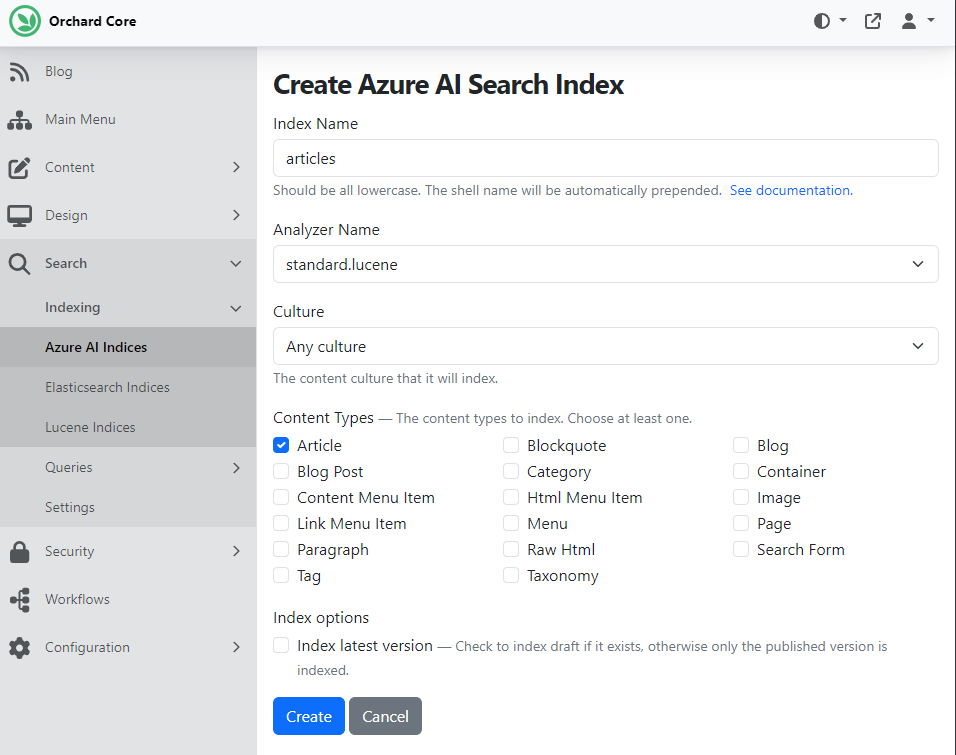Click the Create button
This screenshot has width=956, height=755.
click(x=309, y=716)
